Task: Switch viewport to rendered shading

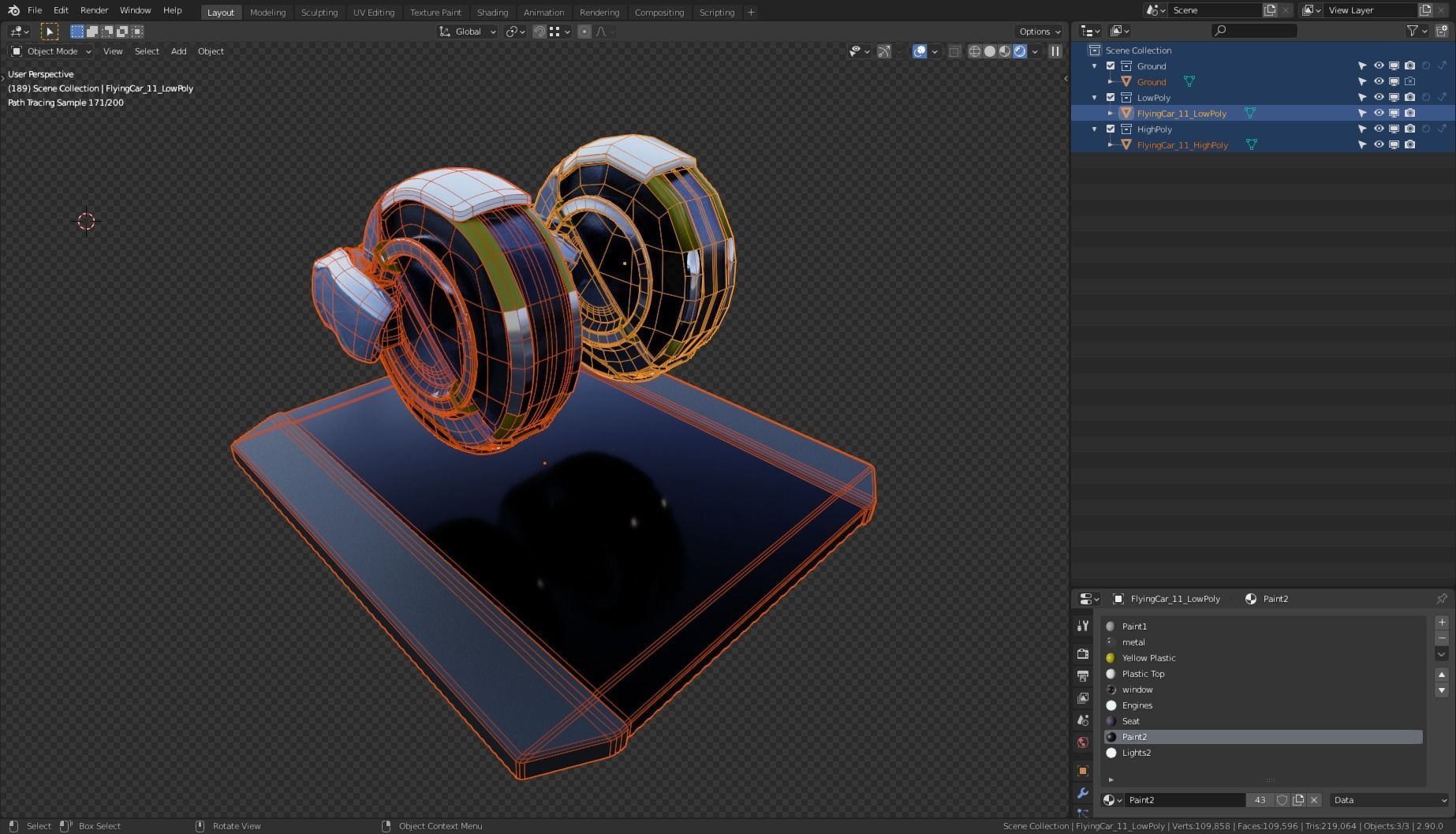Action: (x=1020, y=51)
